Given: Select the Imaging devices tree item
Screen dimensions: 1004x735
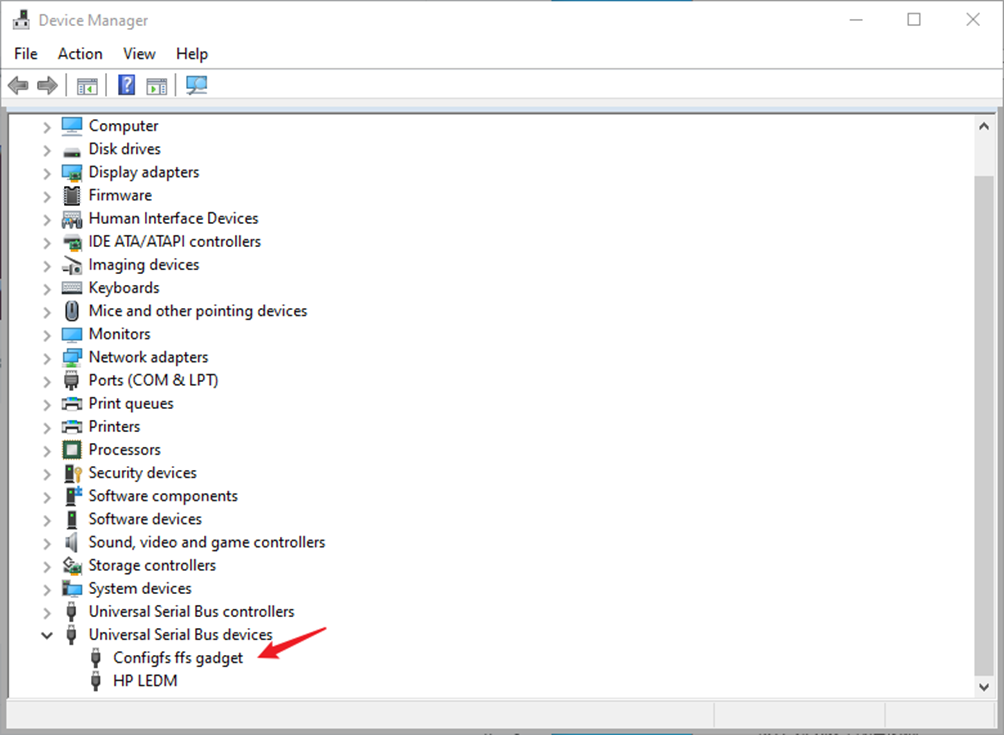Looking at the screenshot, I should (143, 265).
